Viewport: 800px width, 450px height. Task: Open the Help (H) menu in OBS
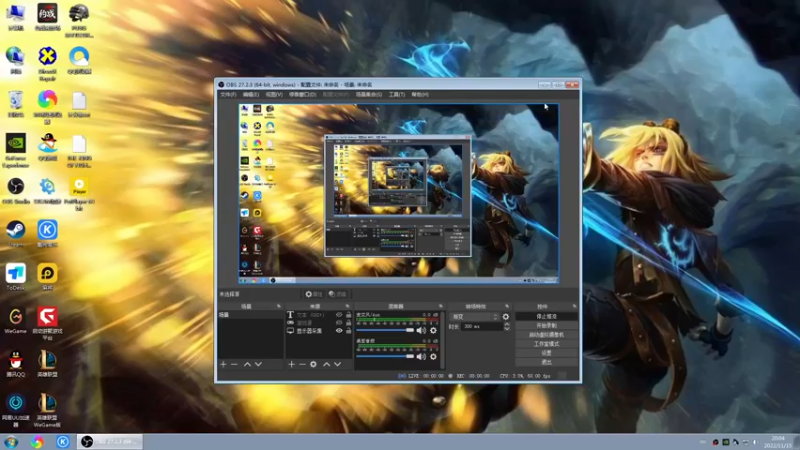[420, 94]
